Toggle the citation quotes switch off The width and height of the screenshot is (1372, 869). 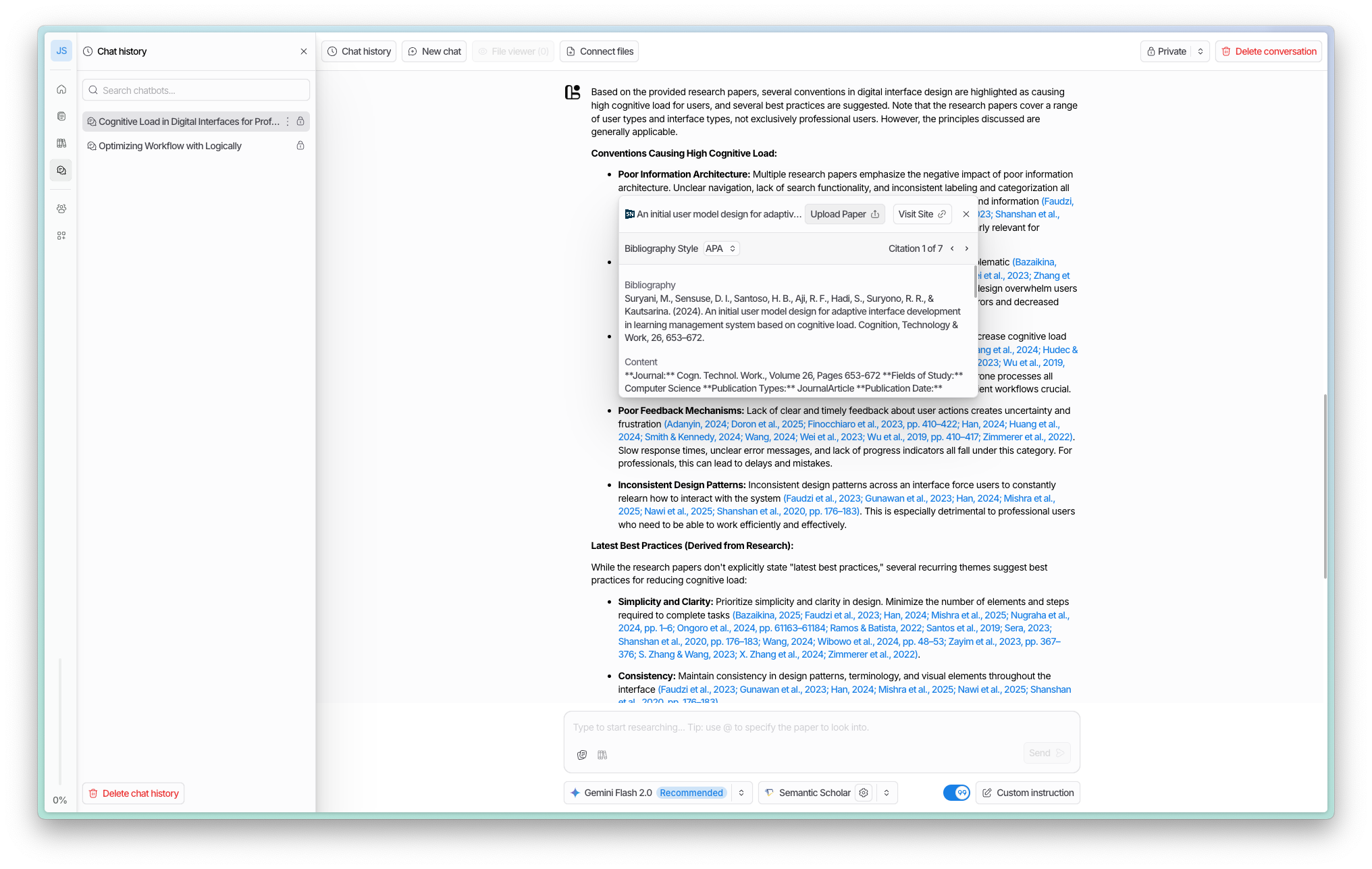pos(956,793)
